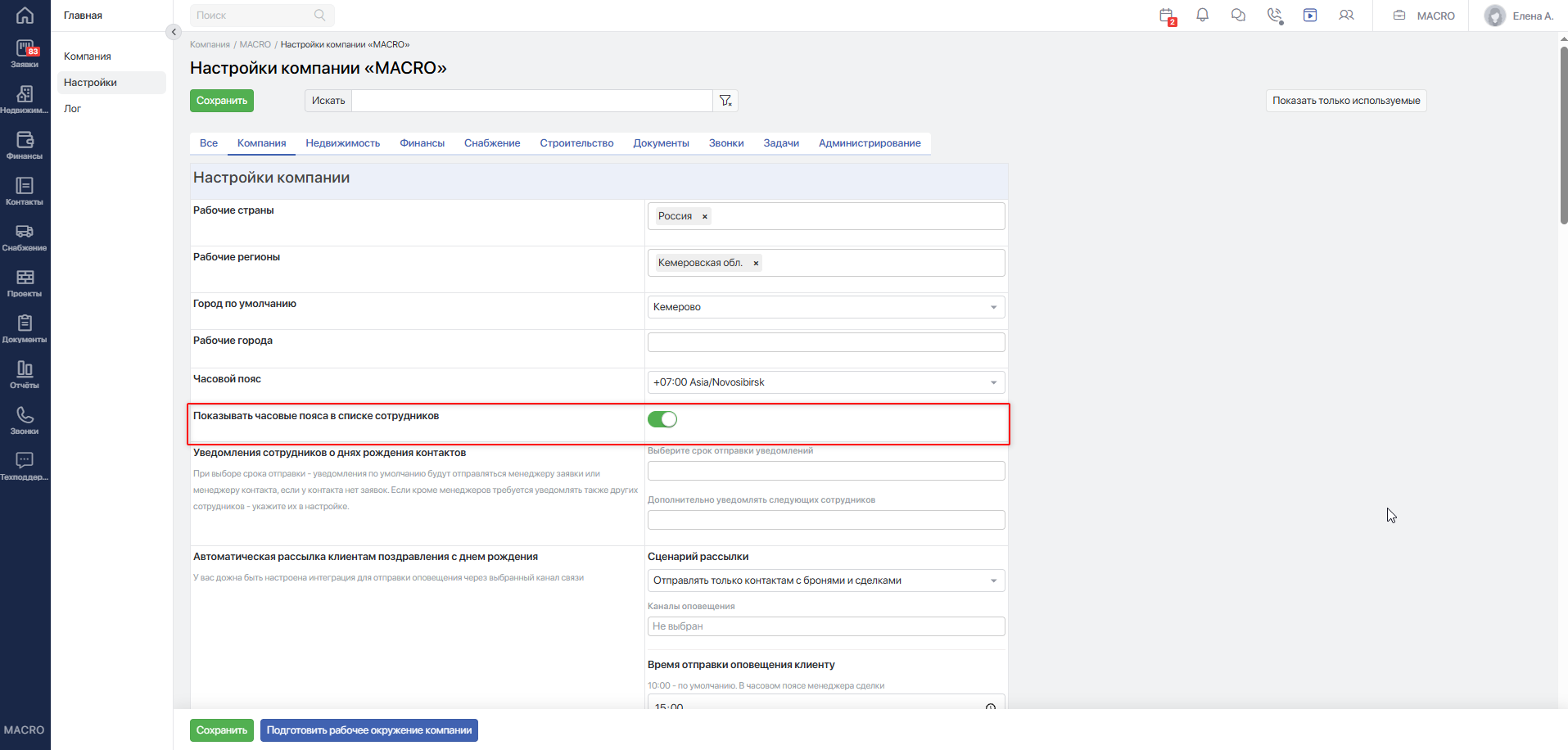Remove Россия tag from working countries
Viewport: 1568px width, 750px height.
pos(704,217)
